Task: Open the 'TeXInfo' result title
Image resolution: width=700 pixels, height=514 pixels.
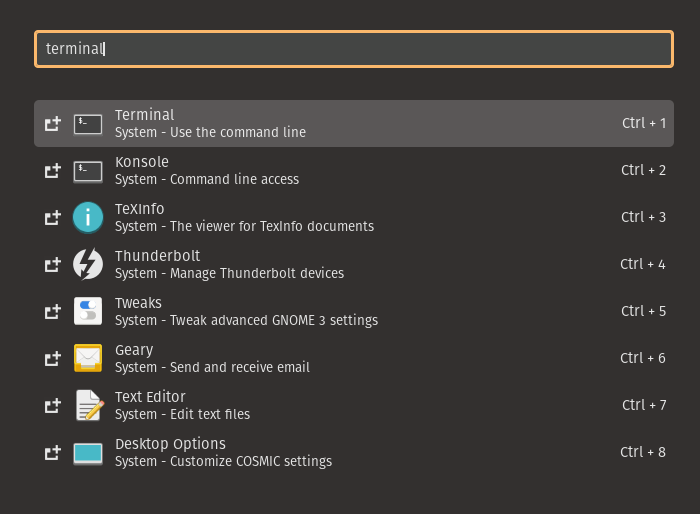Action: tap(140, 209)
